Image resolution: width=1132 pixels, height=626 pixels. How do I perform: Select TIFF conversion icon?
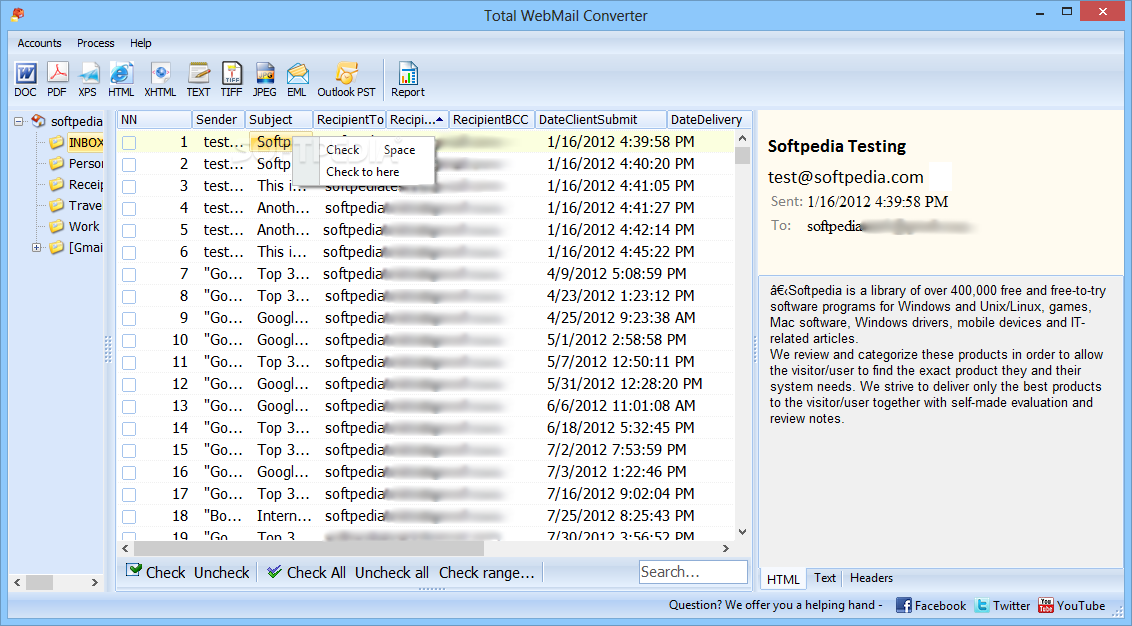(232, 79)
